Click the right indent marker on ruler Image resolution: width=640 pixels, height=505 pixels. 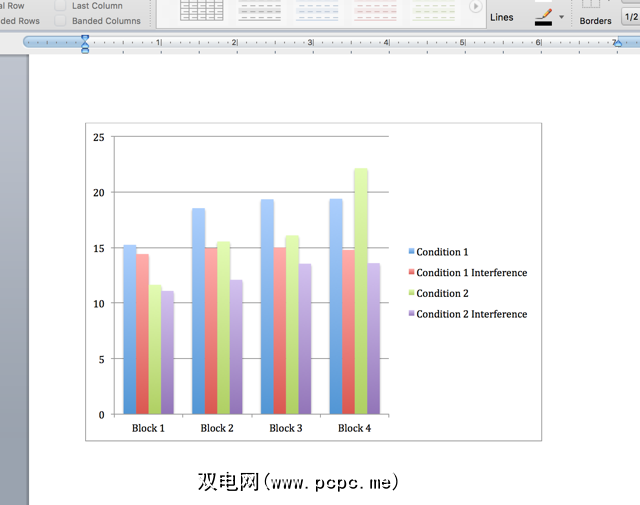pyautogui.click(x=618, y=42)
